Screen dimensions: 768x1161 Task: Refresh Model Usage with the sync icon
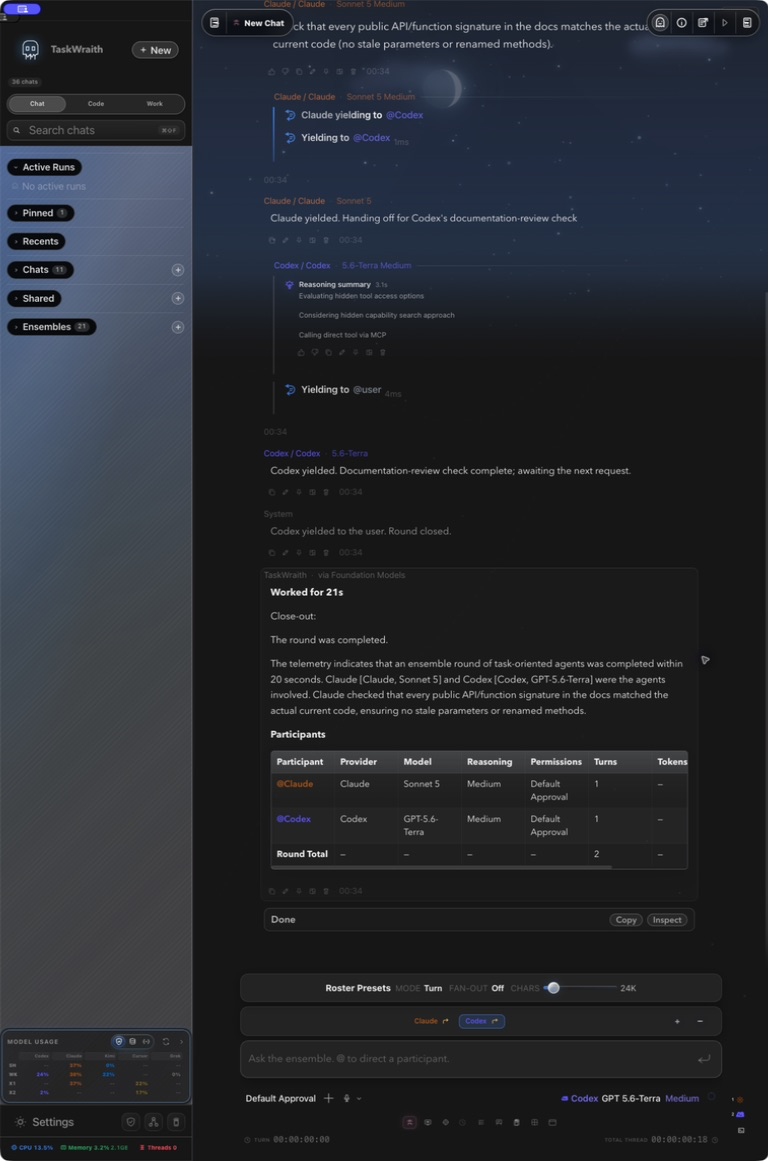[x=166, y=1042]
